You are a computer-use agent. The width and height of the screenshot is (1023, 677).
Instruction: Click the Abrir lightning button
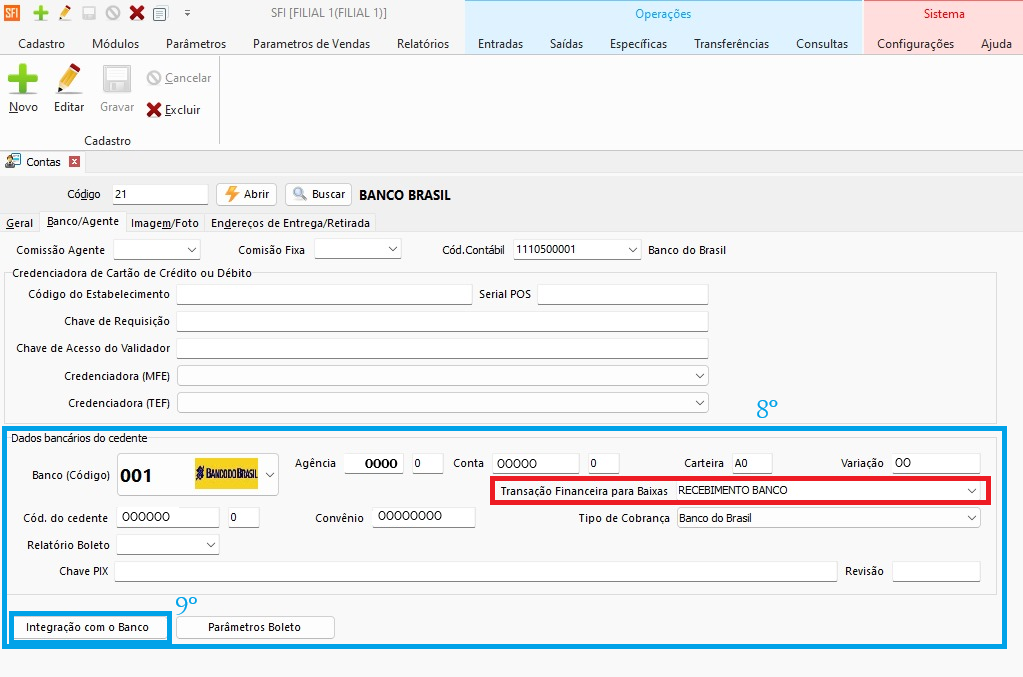point(247,194)
